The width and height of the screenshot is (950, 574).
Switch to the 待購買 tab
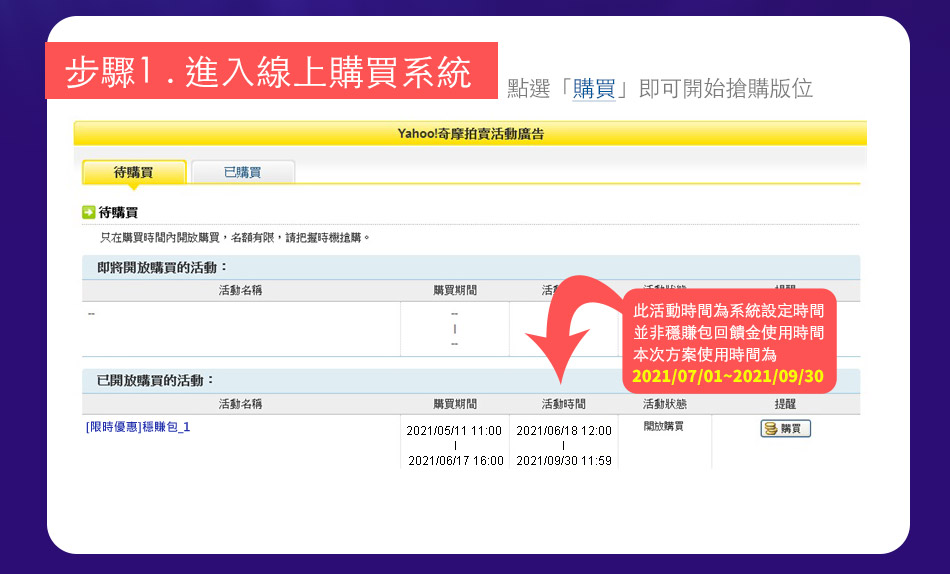(133, 172)
